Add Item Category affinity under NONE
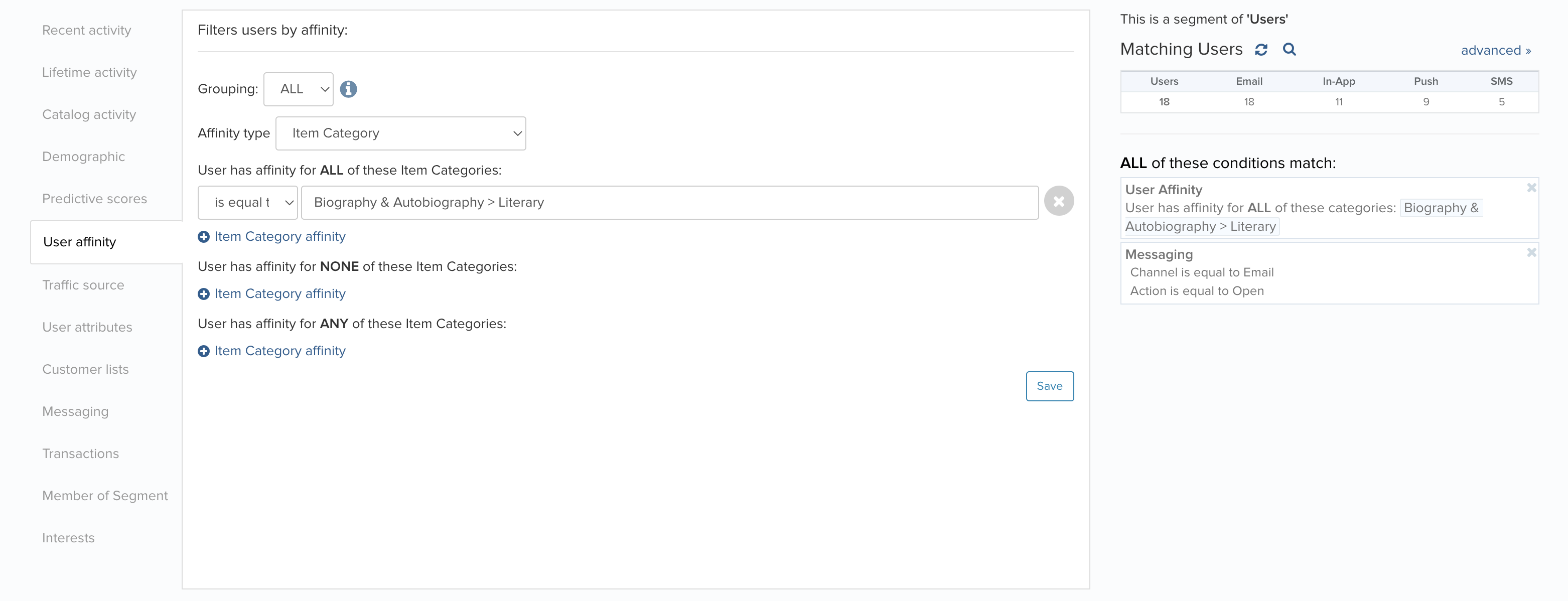 point(271,294)
